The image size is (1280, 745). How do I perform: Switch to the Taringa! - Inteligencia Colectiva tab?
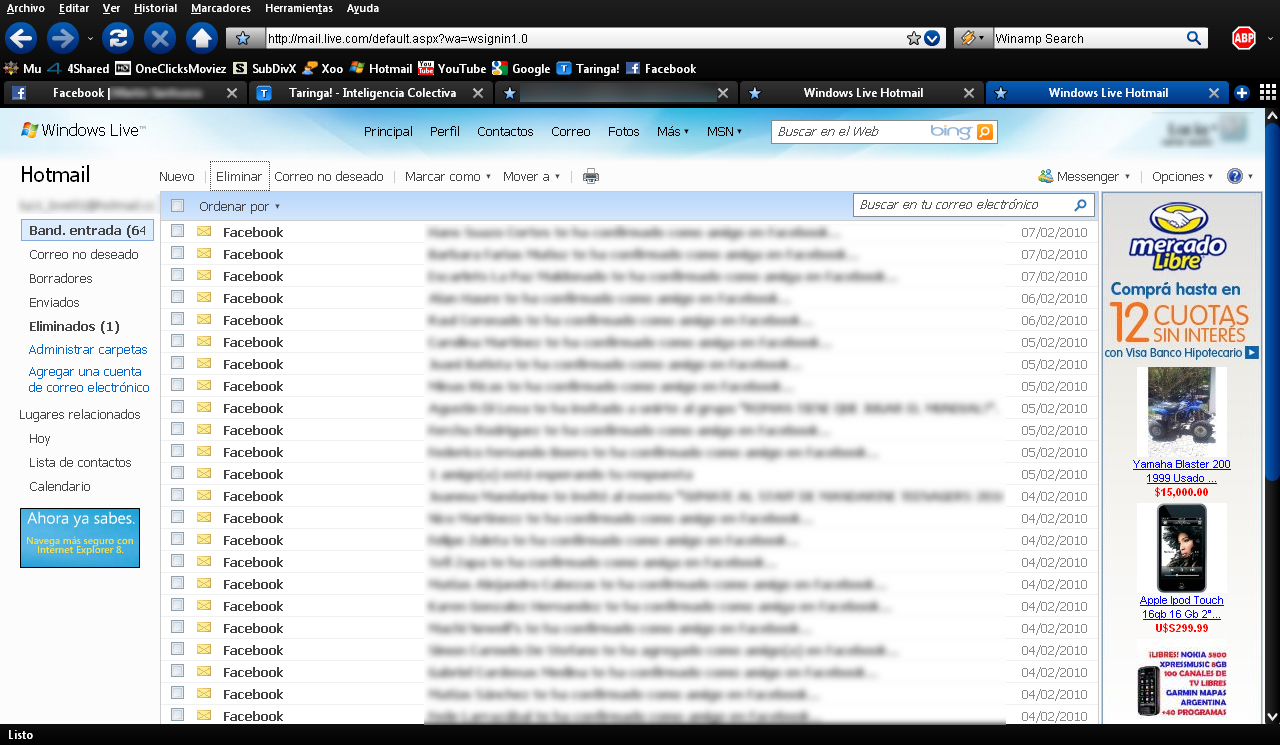(x=371, y=93)
